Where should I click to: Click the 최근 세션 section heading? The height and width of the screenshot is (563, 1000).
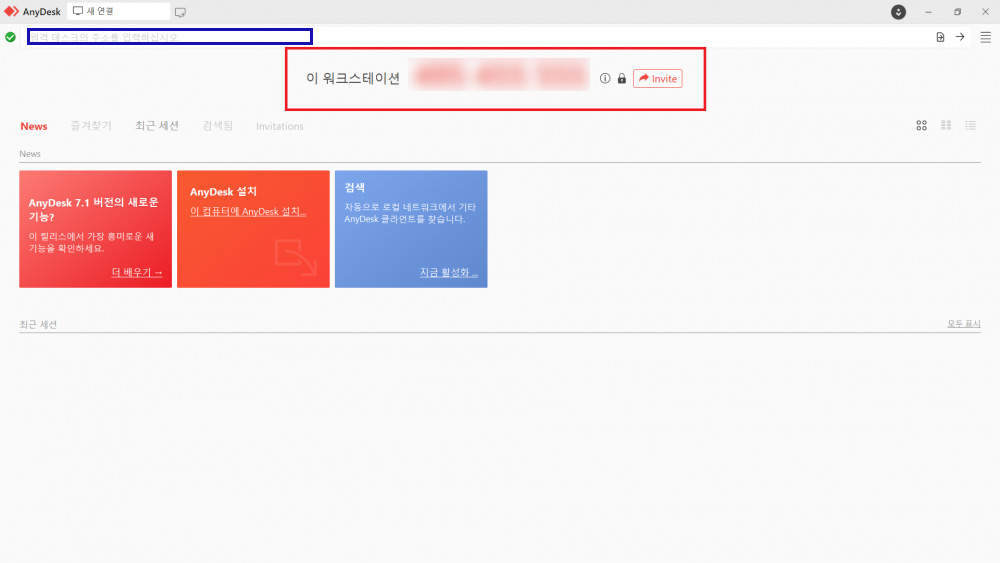coord(38,325)
